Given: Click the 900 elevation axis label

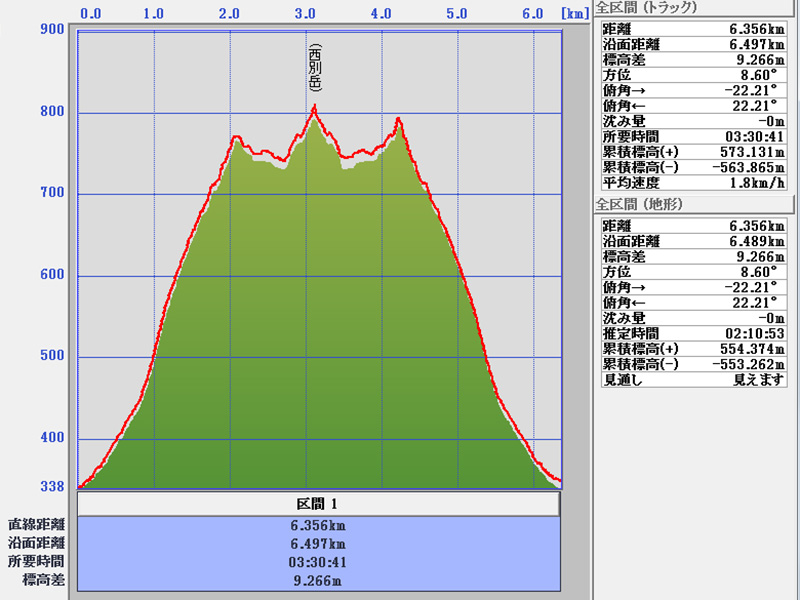Looking at the screenshot, I should click(52, 29).
